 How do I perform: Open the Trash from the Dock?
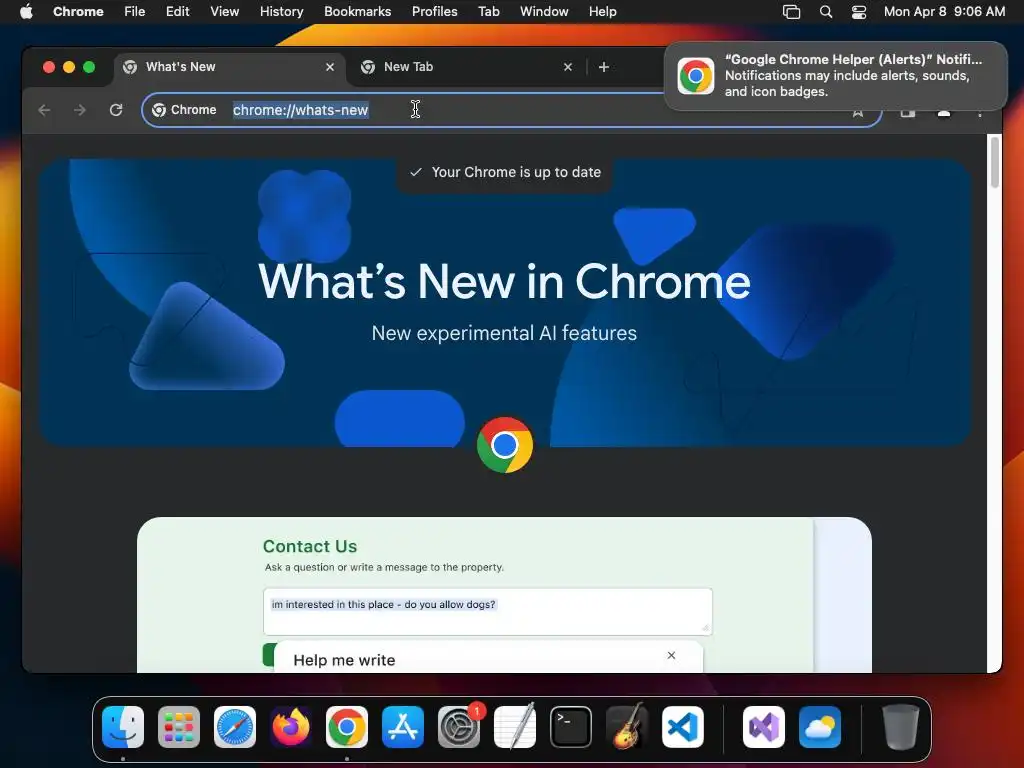coord(901,727)
